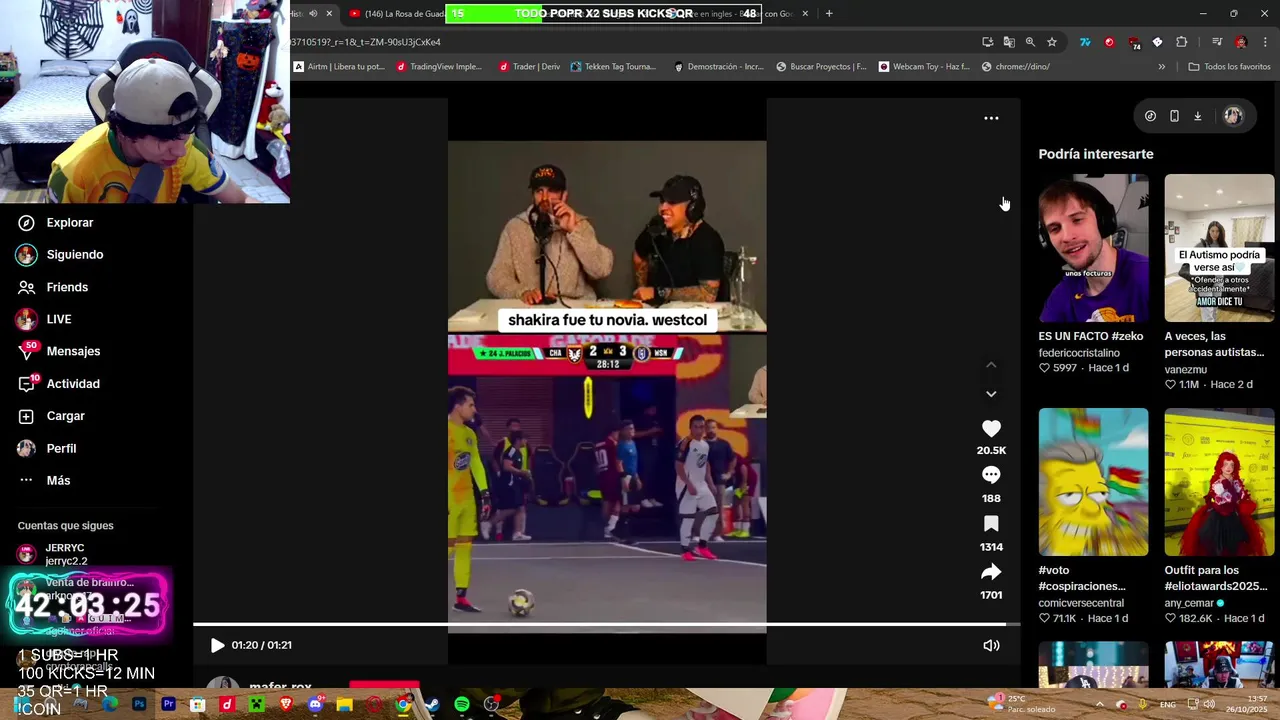The image size is (1280, 720).
Task: Open chrome://dino/ bookmark
Action: [1016, 67]
